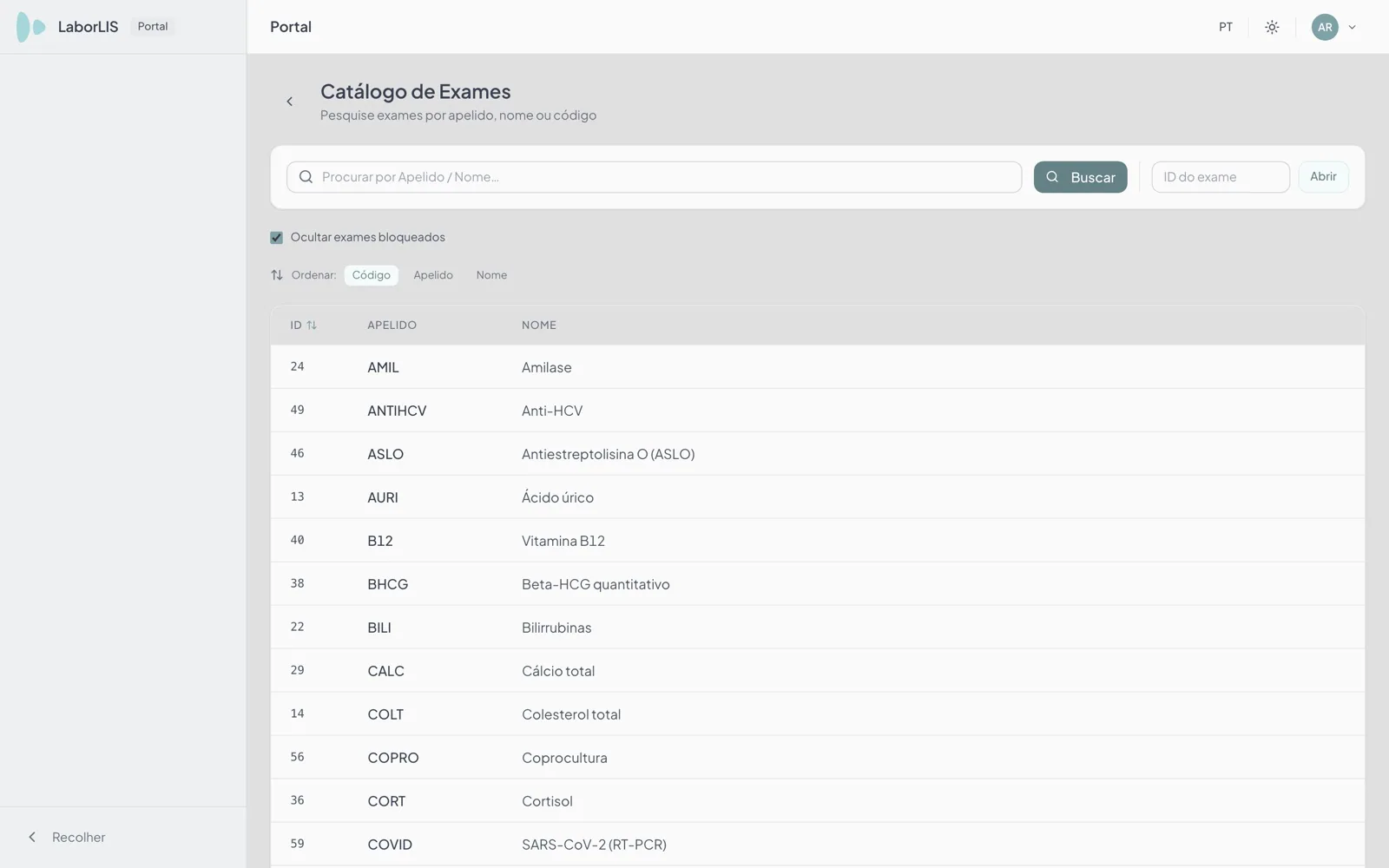
Task: Toggle the light/dark theme sun icon
Action: pos(1272,27)
